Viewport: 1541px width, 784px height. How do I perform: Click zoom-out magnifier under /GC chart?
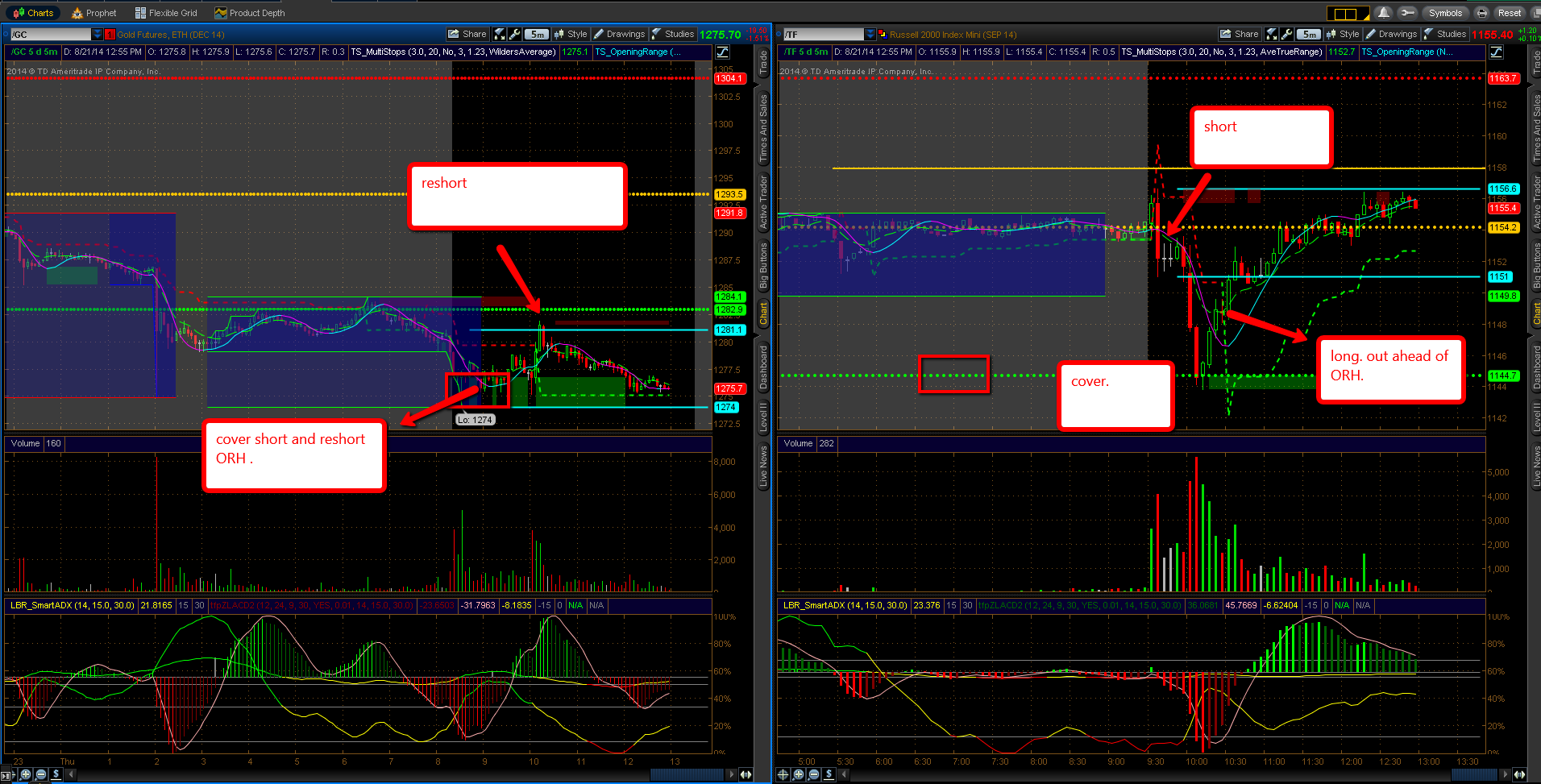[41, 774]
